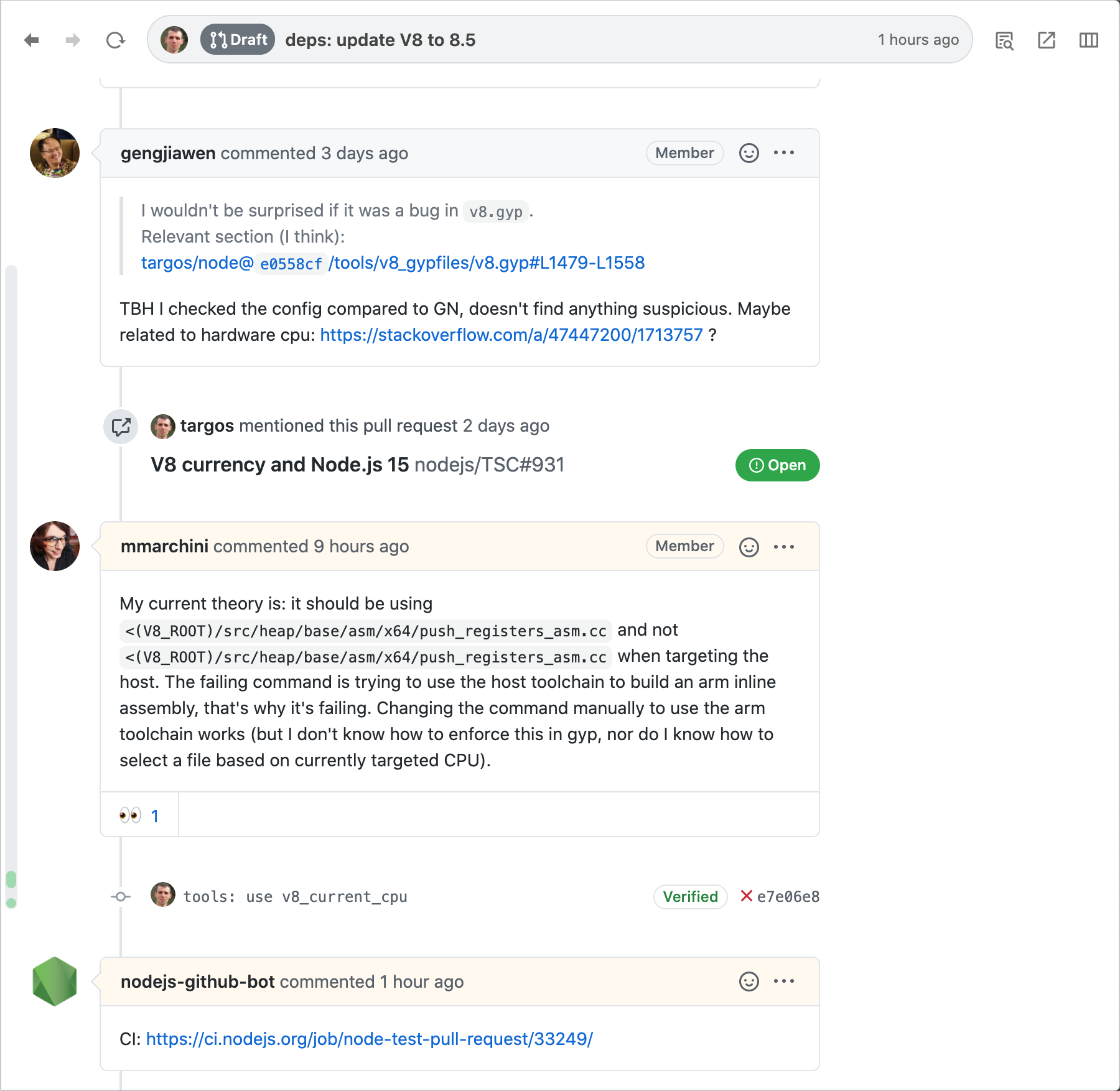Open targos username in mention event
The image size is (1120, 1091).
[207, 426]
